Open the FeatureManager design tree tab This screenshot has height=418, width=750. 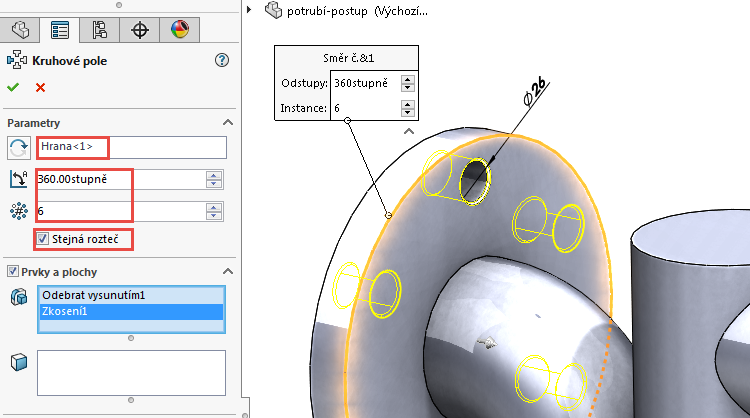(x=20, y=30)
